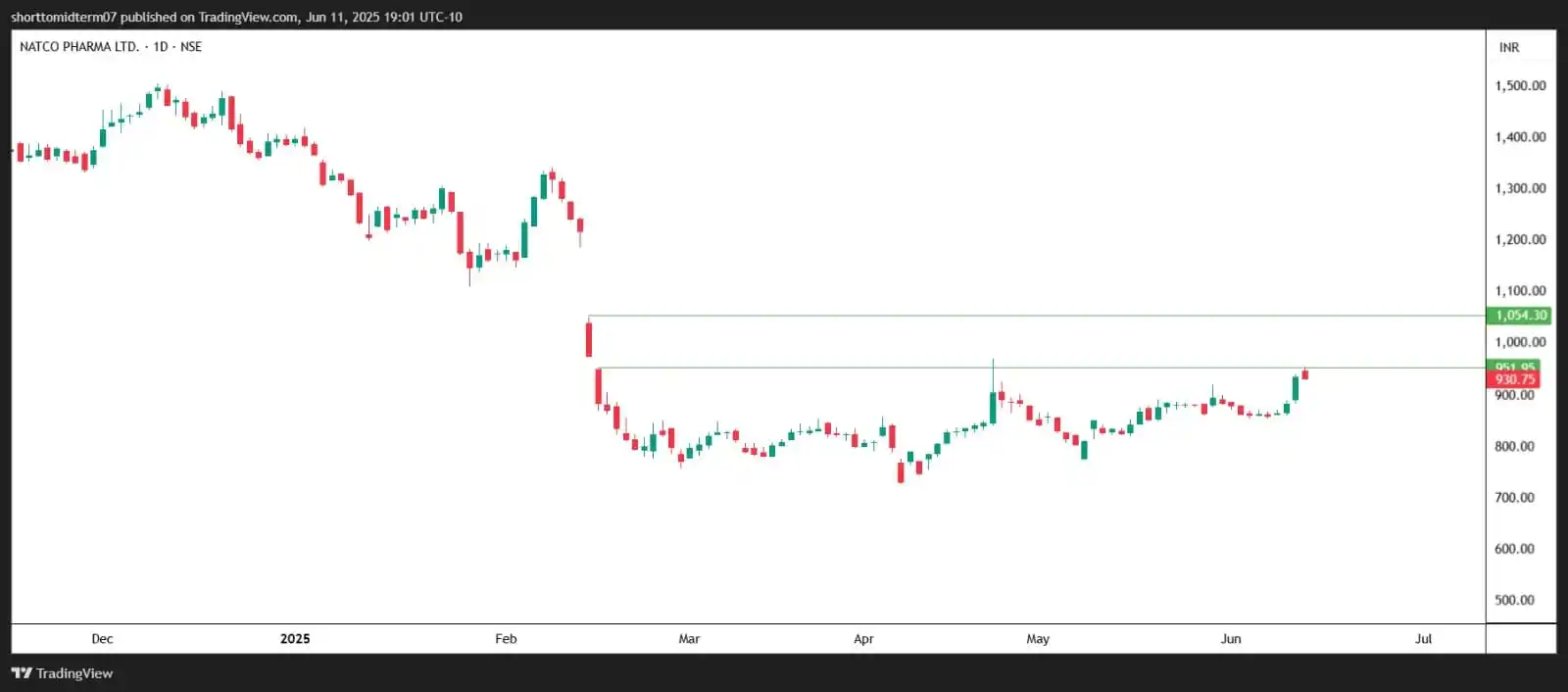Click the 1,300.00 price axis value
The height and width of the screenshot is (692, 1568).
click(1520, 188)
